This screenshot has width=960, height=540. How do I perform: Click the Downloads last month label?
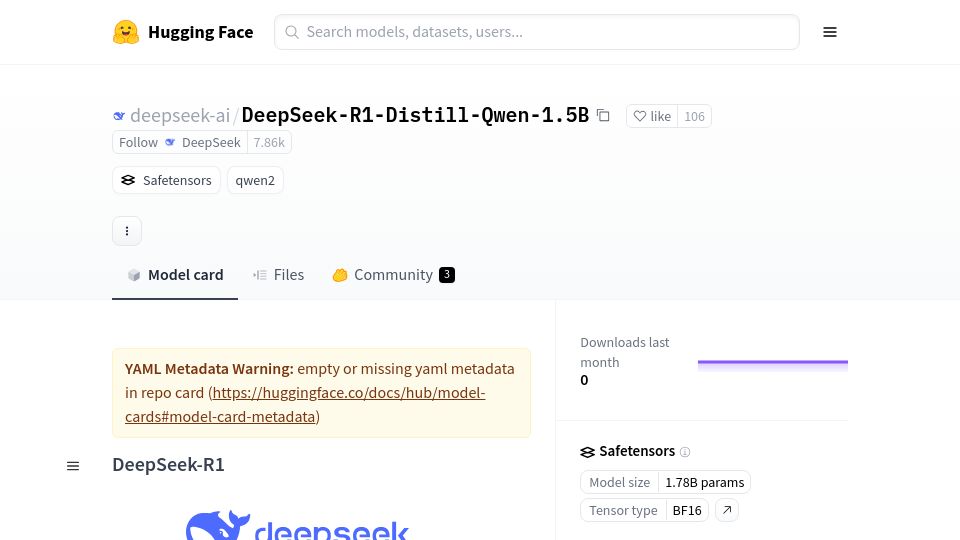624,352
